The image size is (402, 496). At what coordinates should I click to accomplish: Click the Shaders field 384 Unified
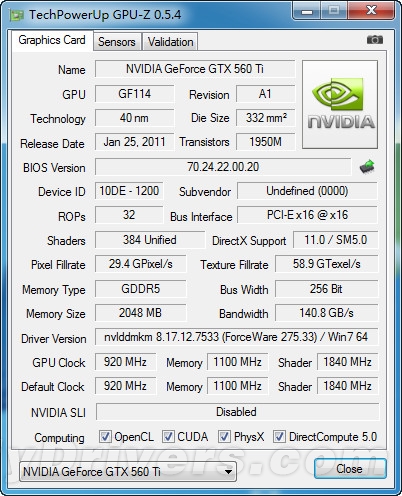point(150,240)
